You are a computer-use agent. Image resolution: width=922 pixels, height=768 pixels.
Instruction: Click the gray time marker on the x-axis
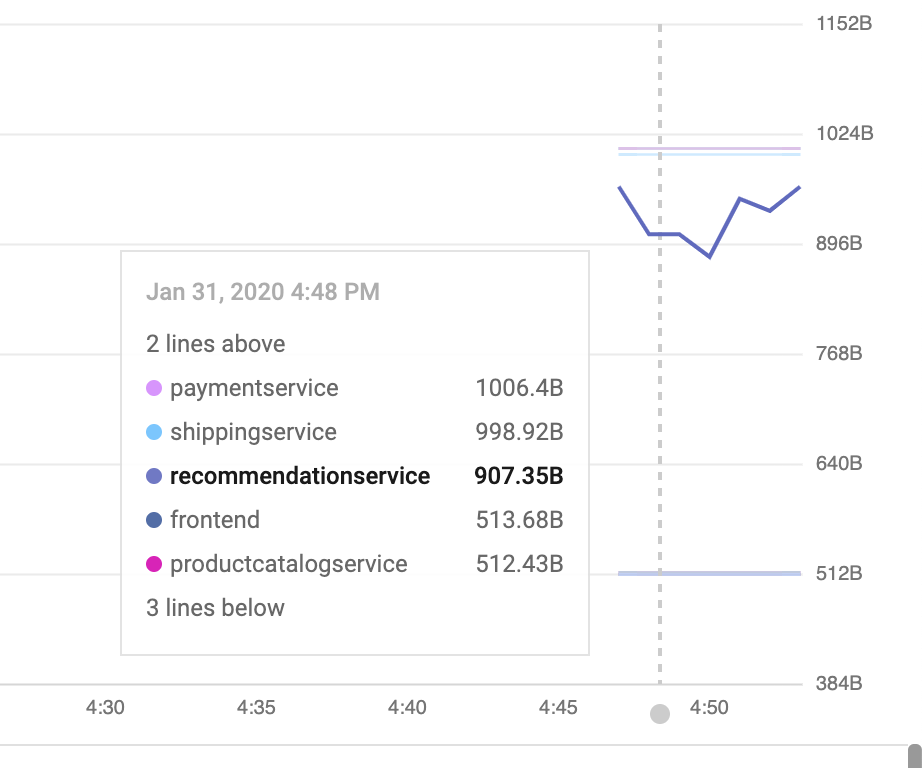click(659, 714)
